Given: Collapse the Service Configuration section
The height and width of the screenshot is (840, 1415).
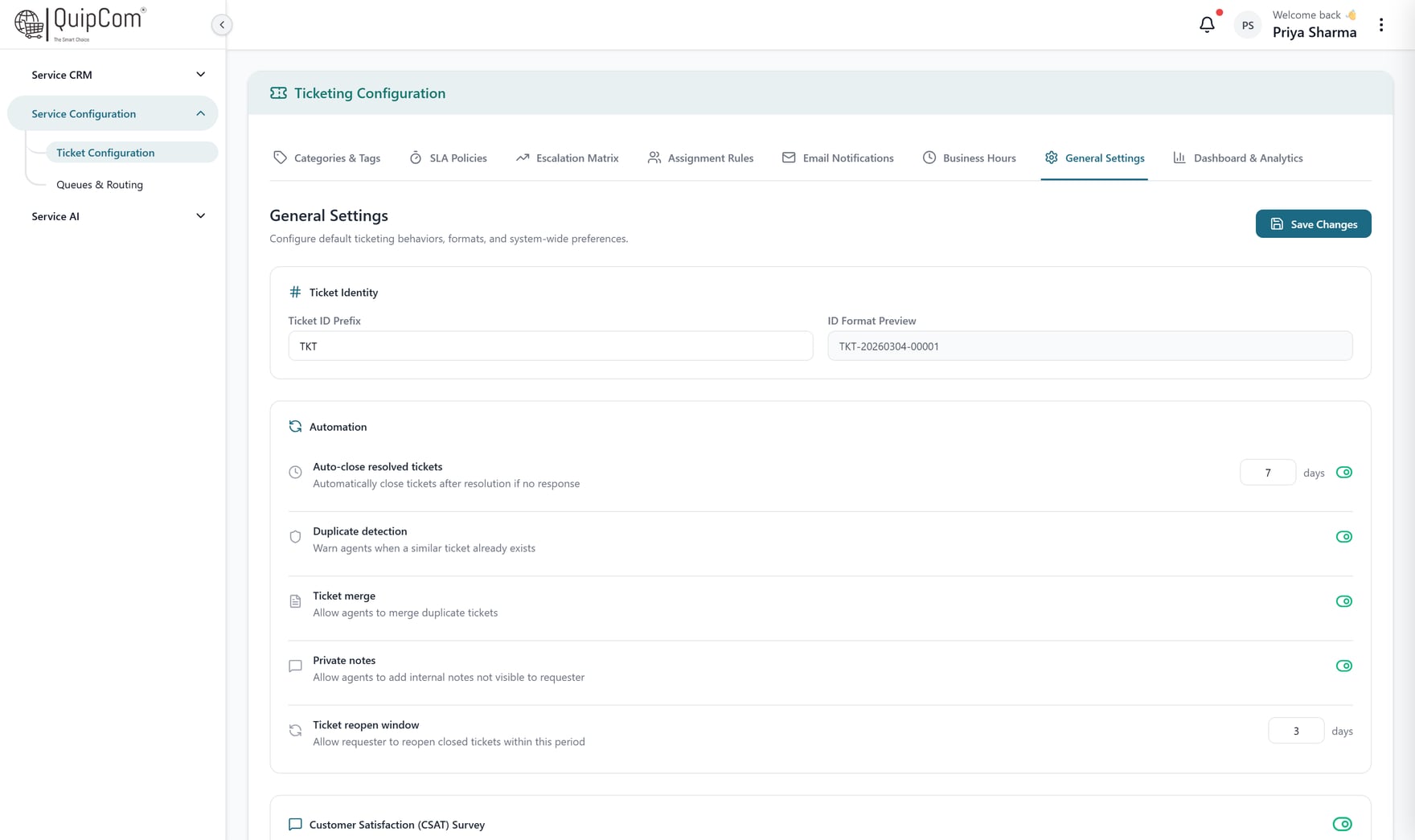Looking at the screenshot, I should pos(113,113).
